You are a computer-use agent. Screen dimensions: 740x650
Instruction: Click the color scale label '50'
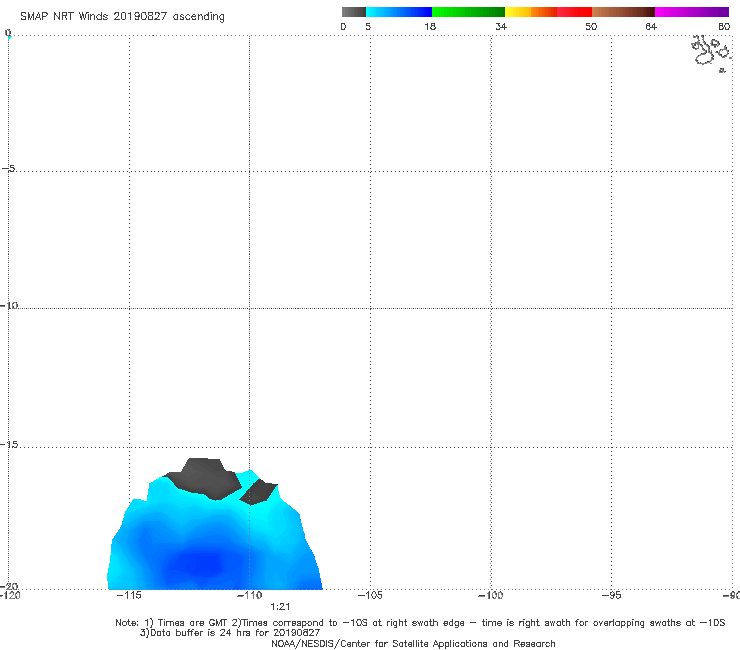pyautogui.click(x=591, y=27)
